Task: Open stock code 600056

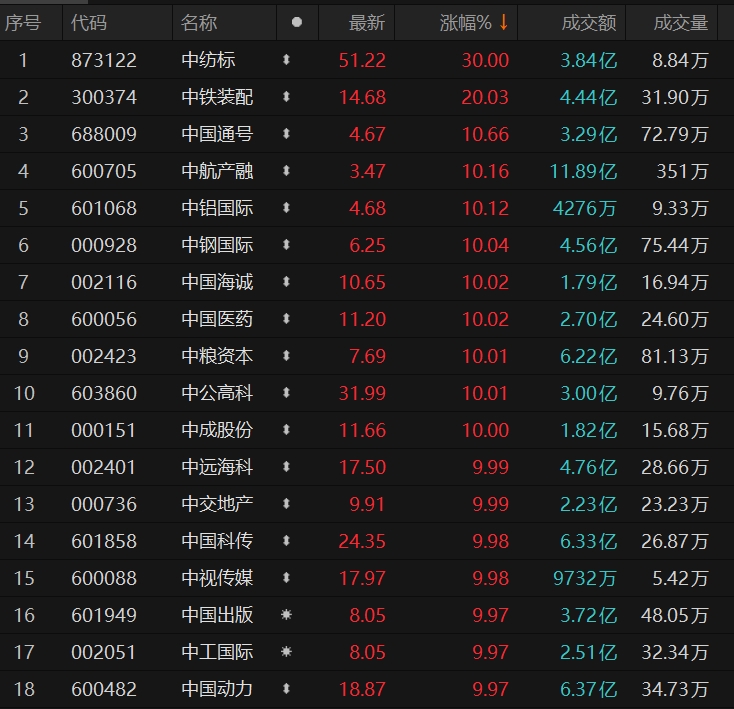Action: (x=104, y=319)
